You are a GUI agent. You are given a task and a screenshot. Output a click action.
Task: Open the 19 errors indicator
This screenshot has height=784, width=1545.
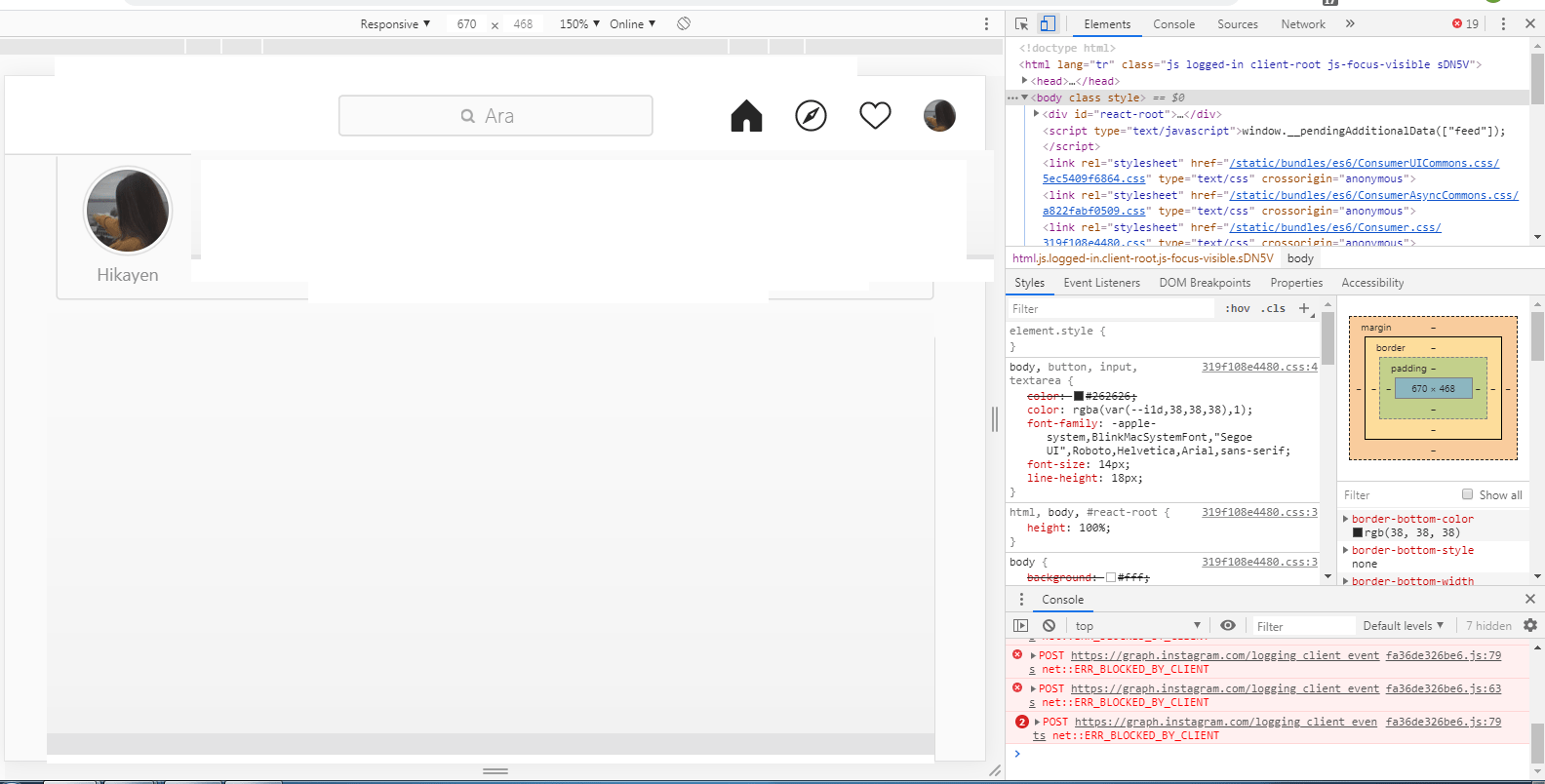click(x=1465, y=23)
